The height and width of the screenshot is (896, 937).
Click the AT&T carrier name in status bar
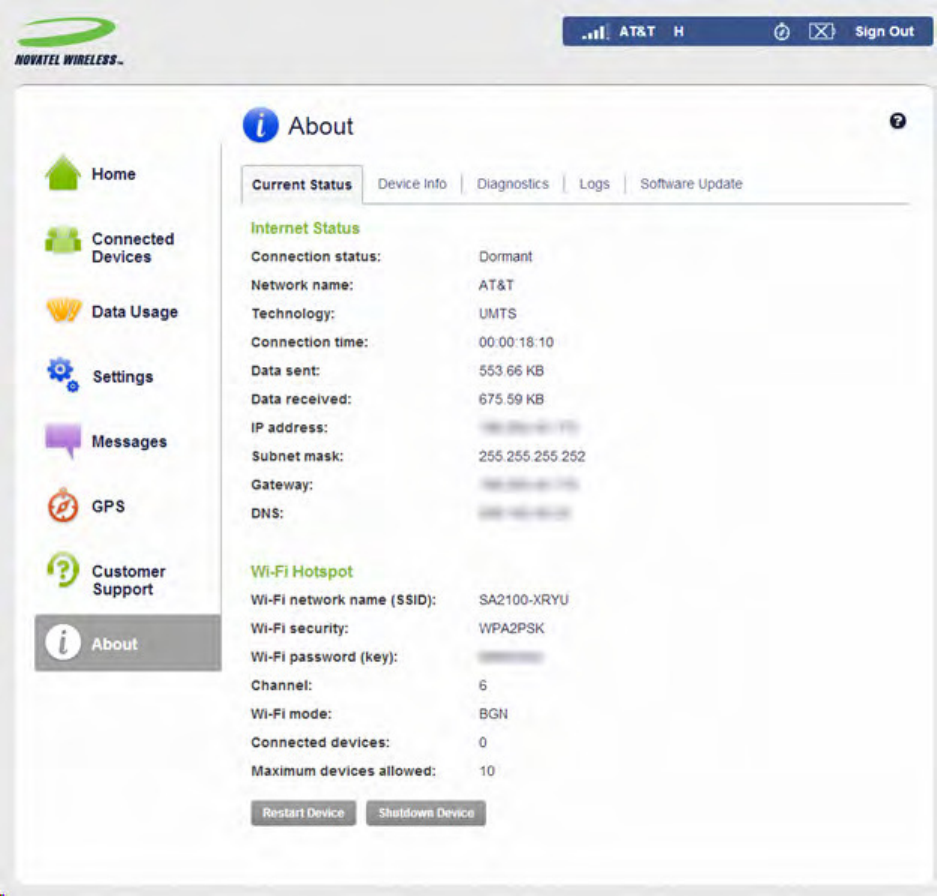637,32
